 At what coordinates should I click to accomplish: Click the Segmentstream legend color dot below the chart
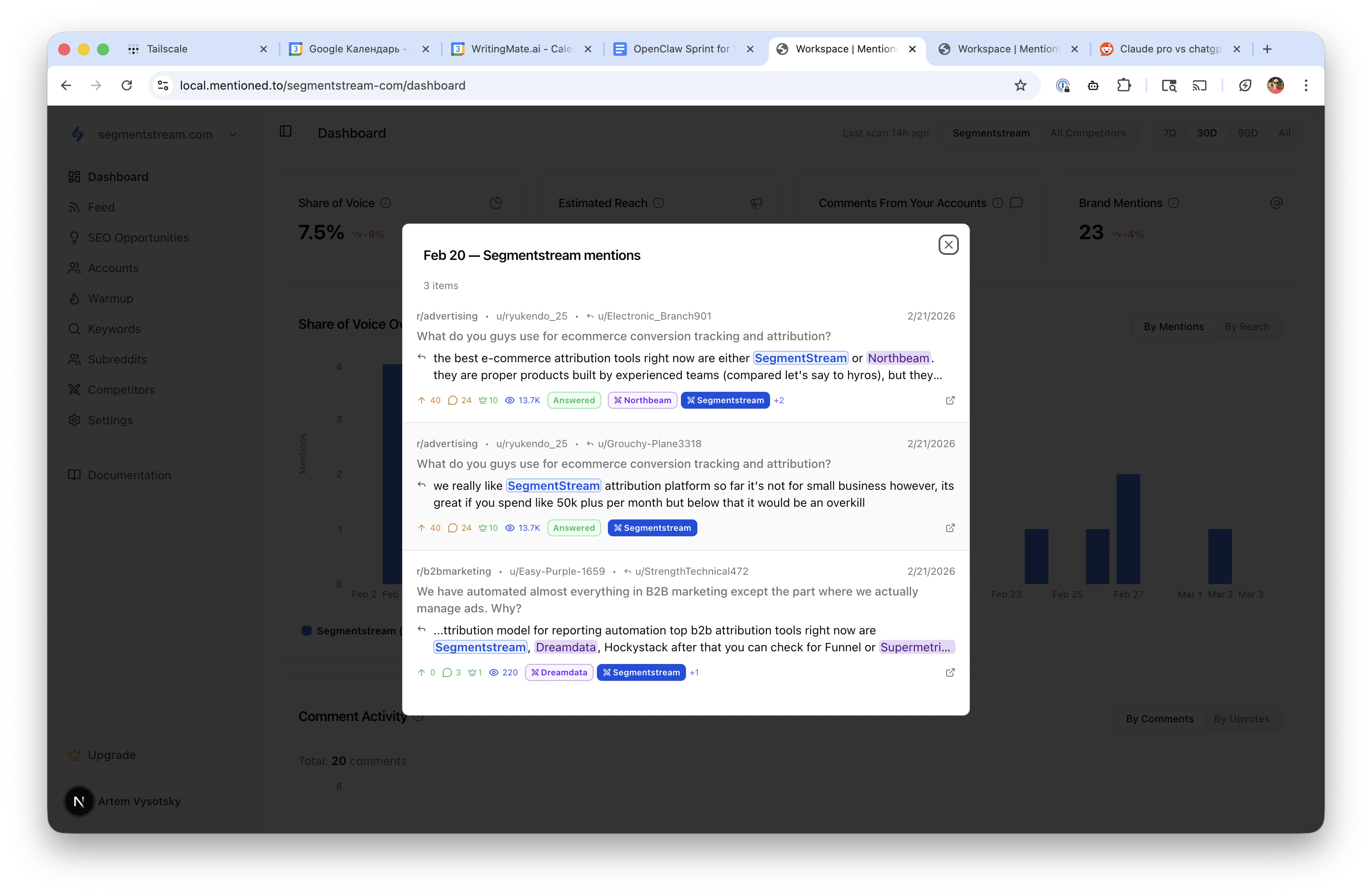click(306, 631)
